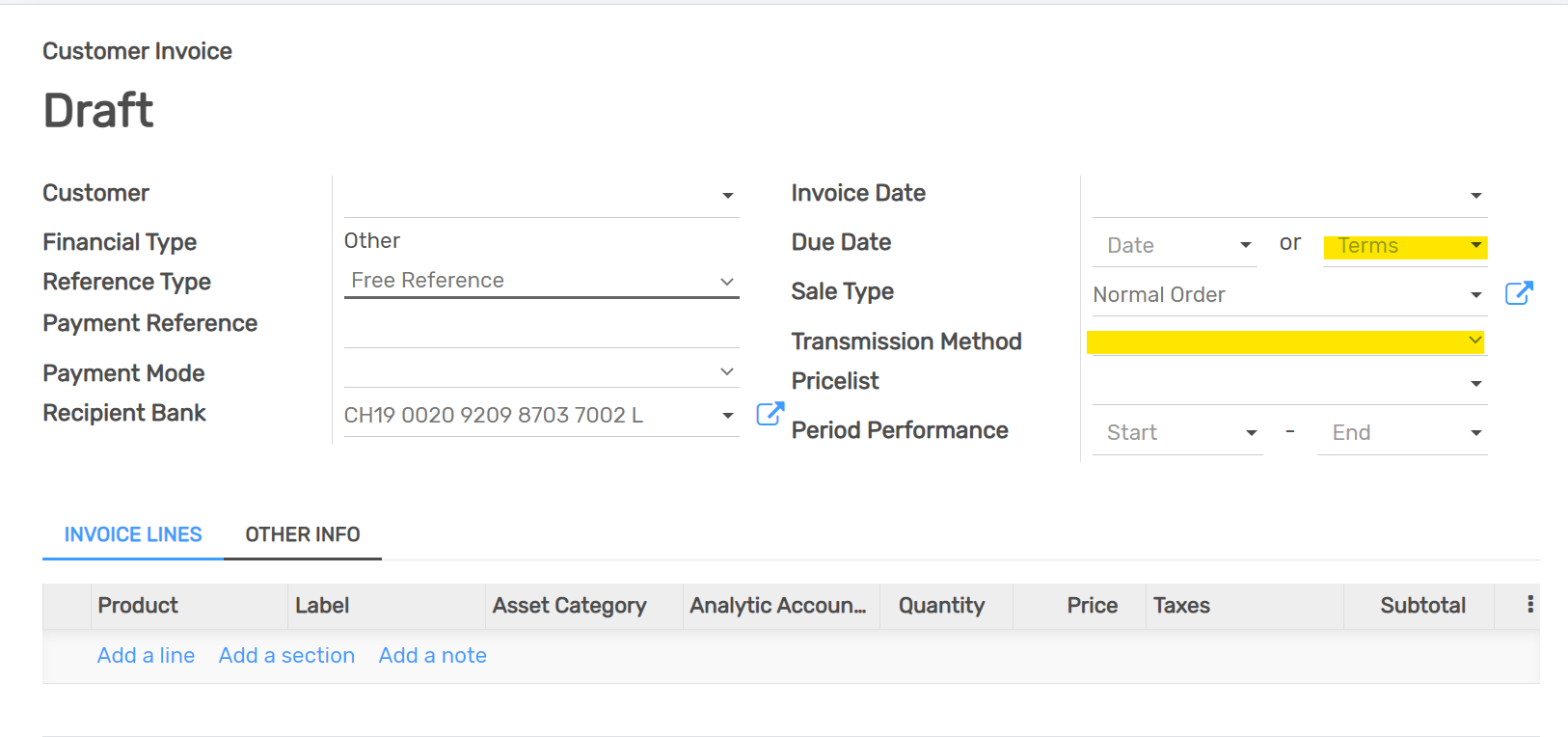This screenshot has width=1568, height=737.
Task: Sort by Taxes column header
Action: [1245, 606]
